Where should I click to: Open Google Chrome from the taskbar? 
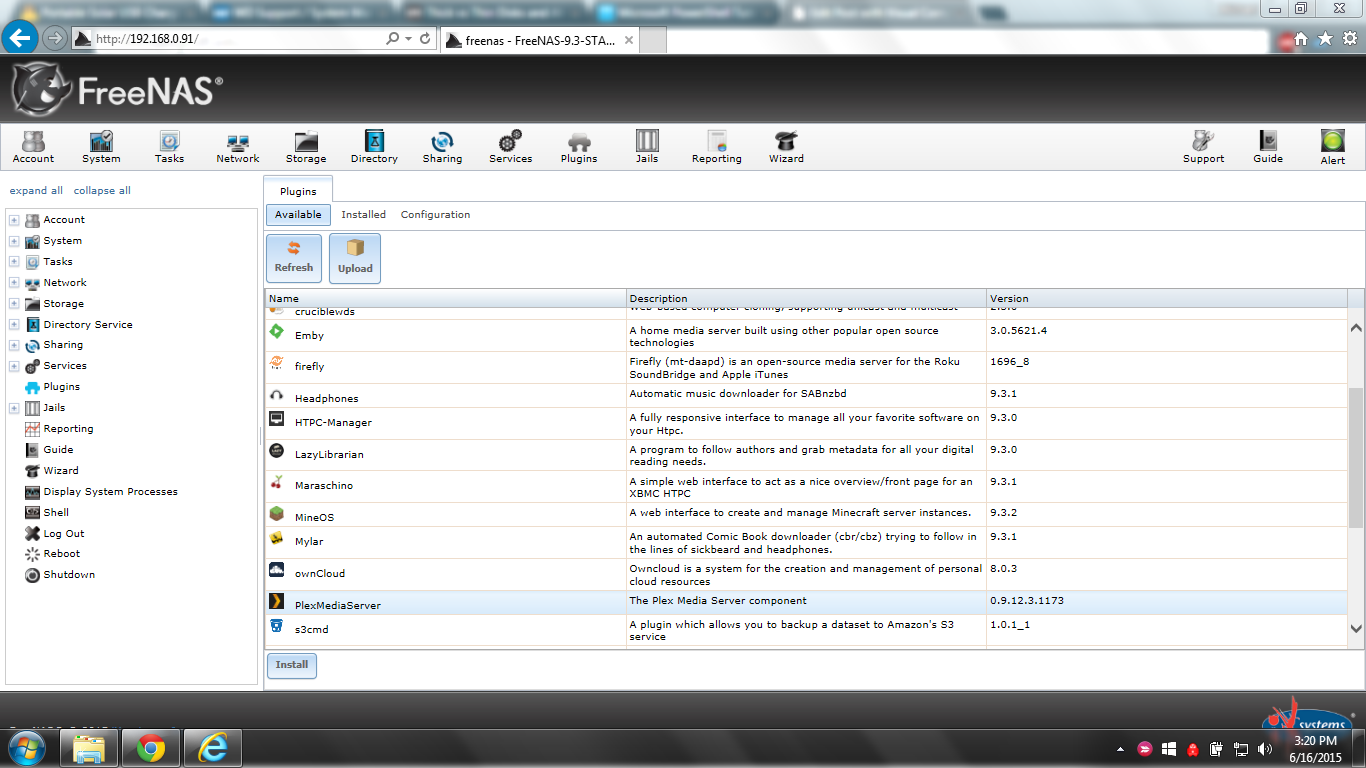click(151, 748)
